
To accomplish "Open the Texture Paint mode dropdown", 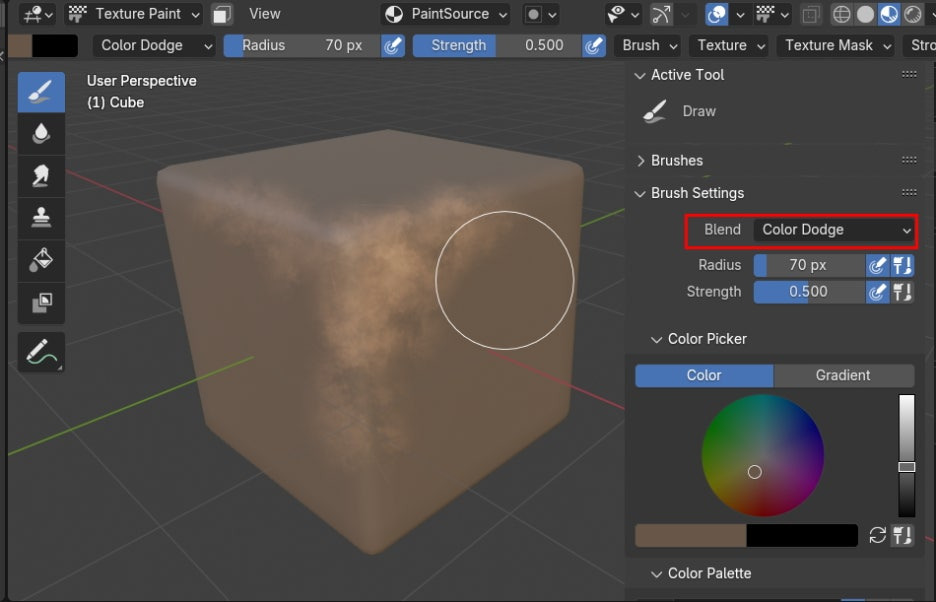I will (x=133, y=14).
